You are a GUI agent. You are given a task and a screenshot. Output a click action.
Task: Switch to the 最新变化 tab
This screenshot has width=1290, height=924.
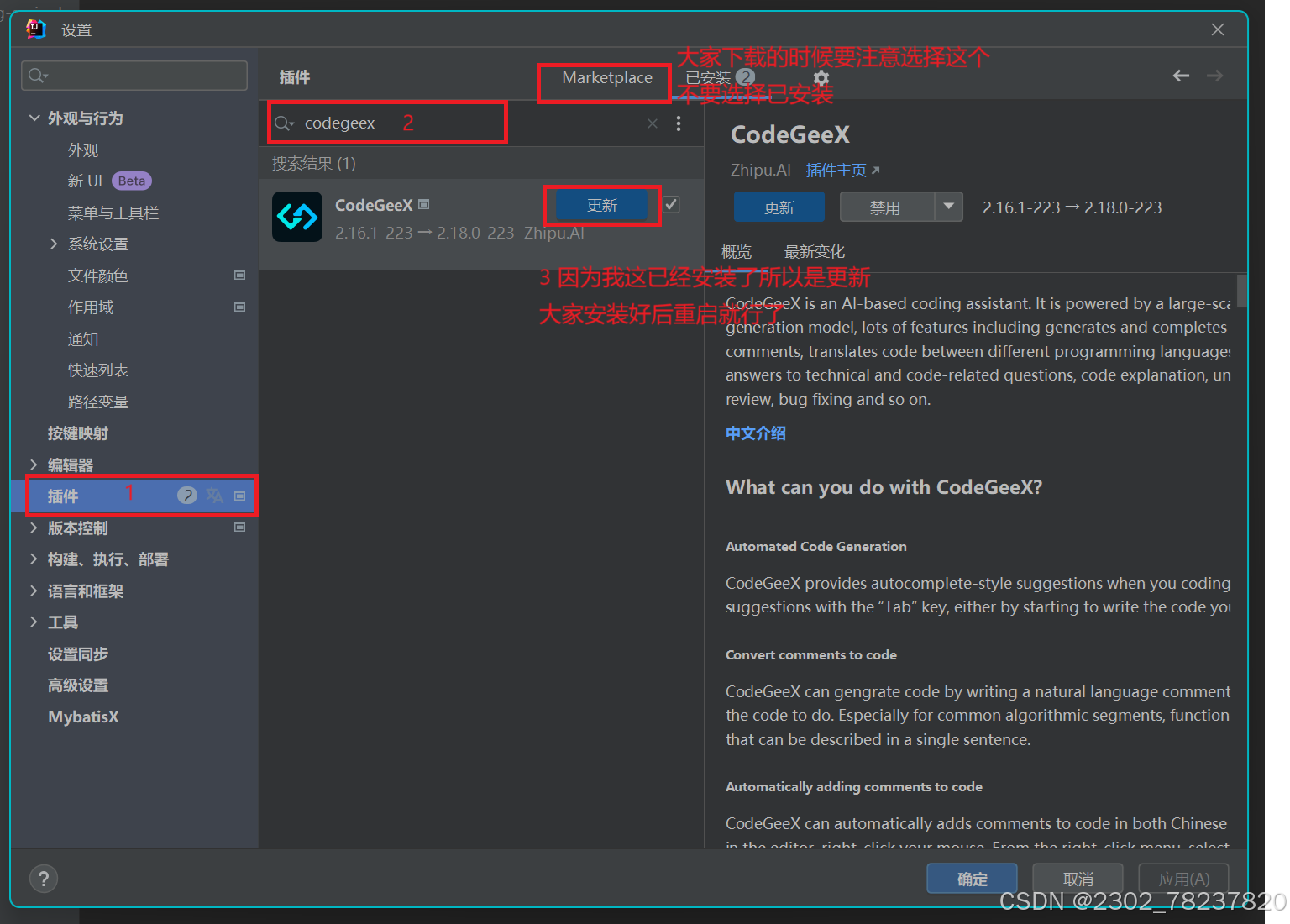click(x=813, y=250)
